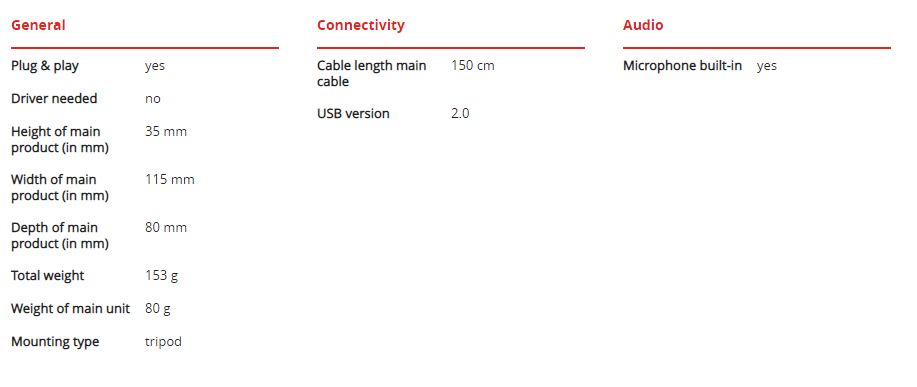Image resolution: width=917 pixels, height=387 pixels.
Task: Click the USB version label
Action: click(x=353, y=113)
